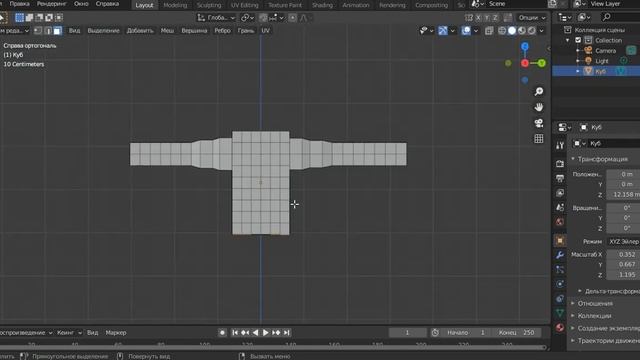Screen dimensions: 640x360
Task: Open the Tool properties tab
Action: tap(560, 146)
